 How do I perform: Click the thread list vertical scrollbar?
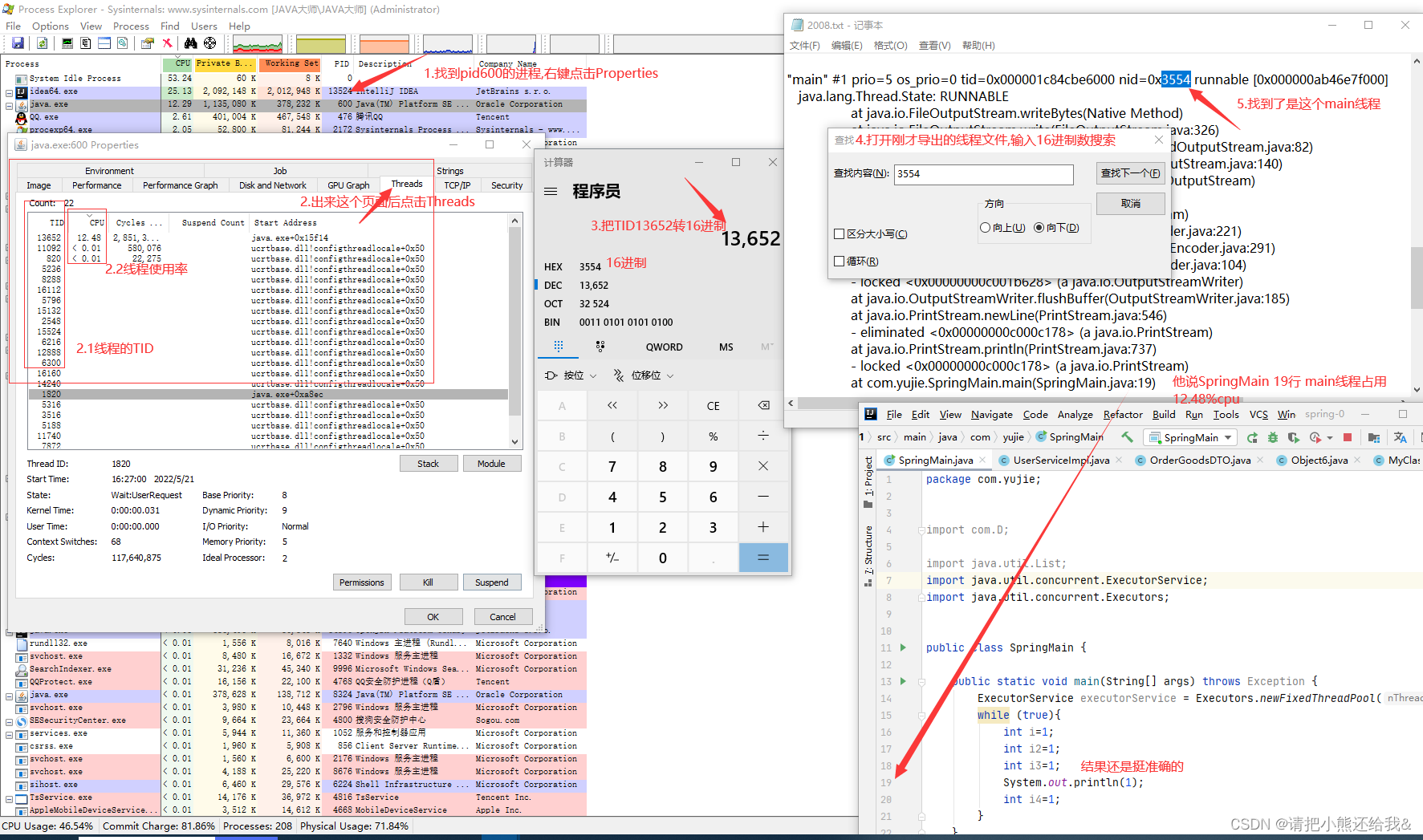click(x=514, y=331)
